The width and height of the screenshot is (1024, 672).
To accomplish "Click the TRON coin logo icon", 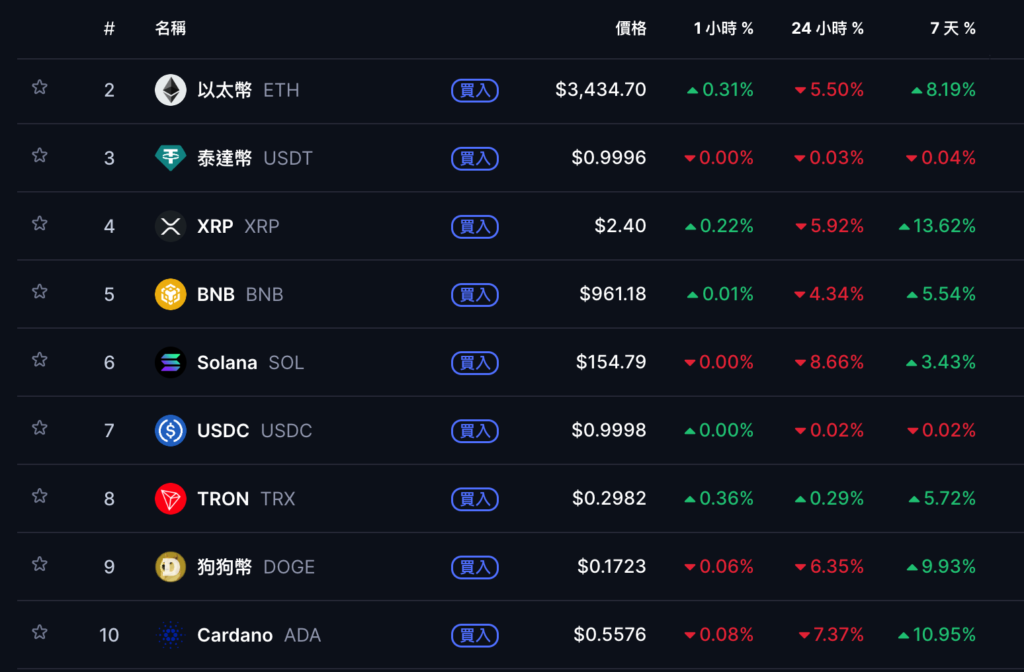I will [170, 498].
